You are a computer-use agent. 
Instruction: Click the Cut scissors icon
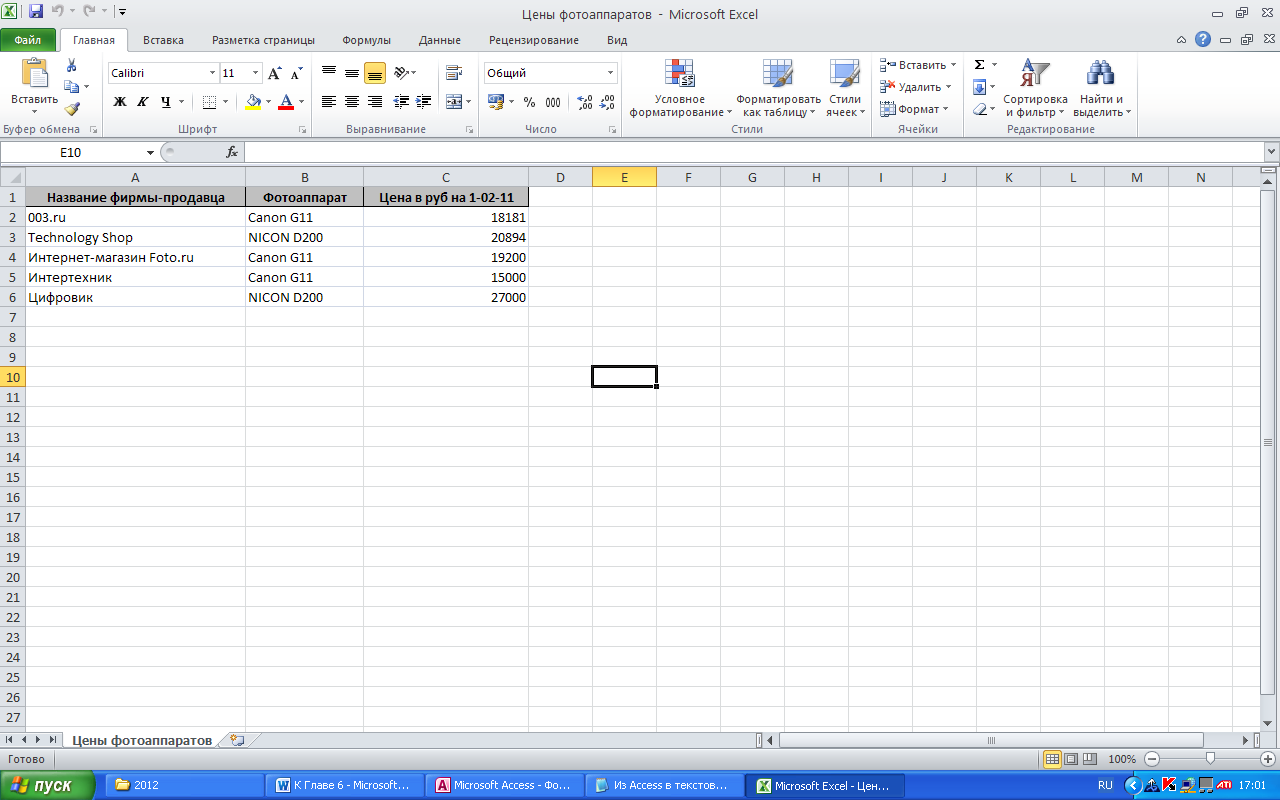[x=72, y=65]
